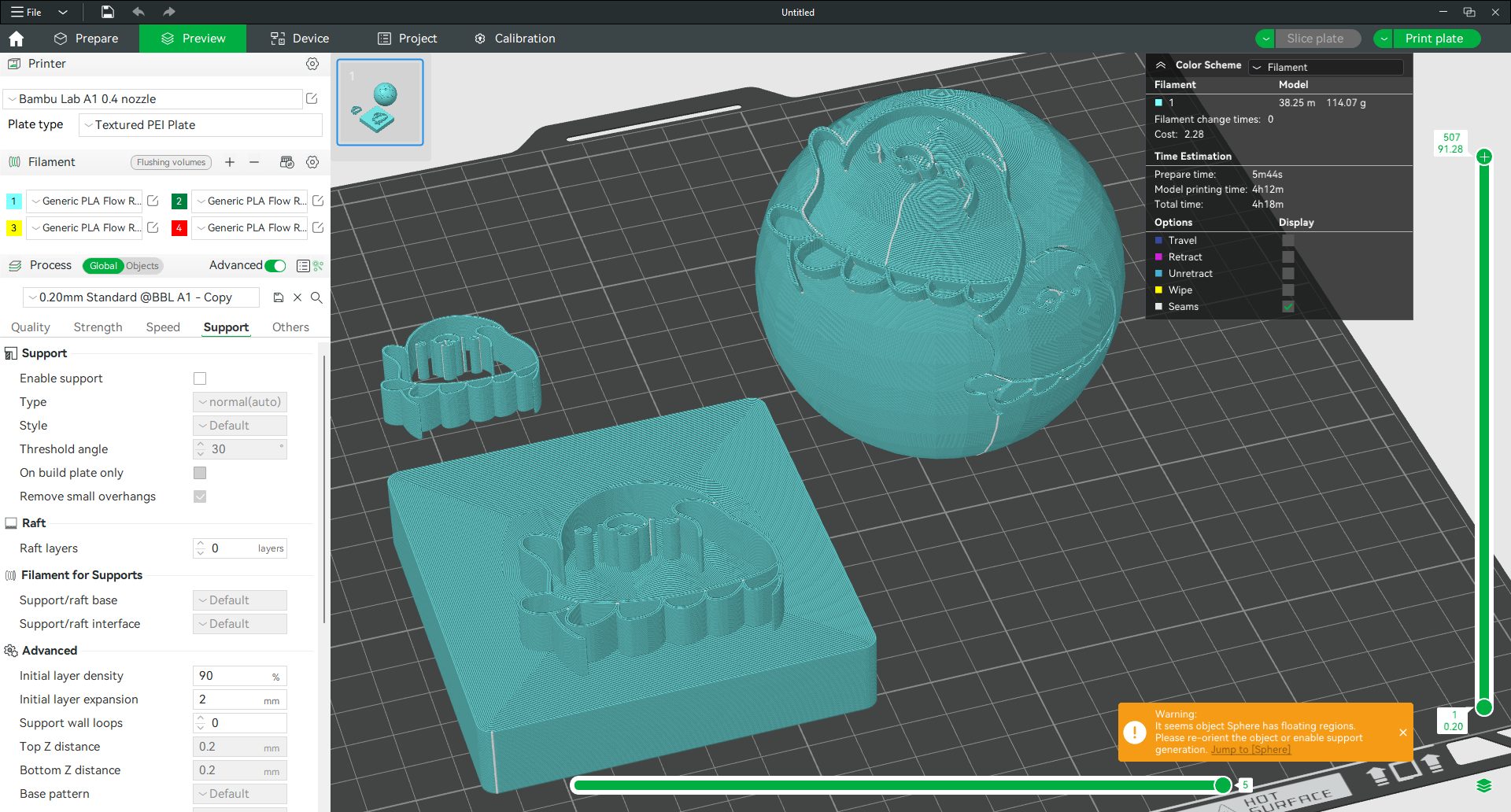Open the process preset dropdown
This screenshot has width=1511, height=812.
tap(141, 297)
